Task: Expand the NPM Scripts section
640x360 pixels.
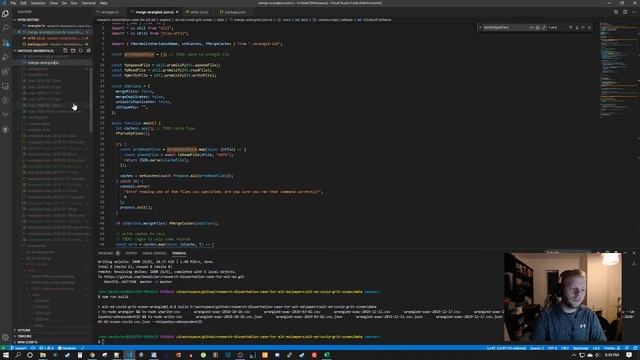Action: coord(53,342)
